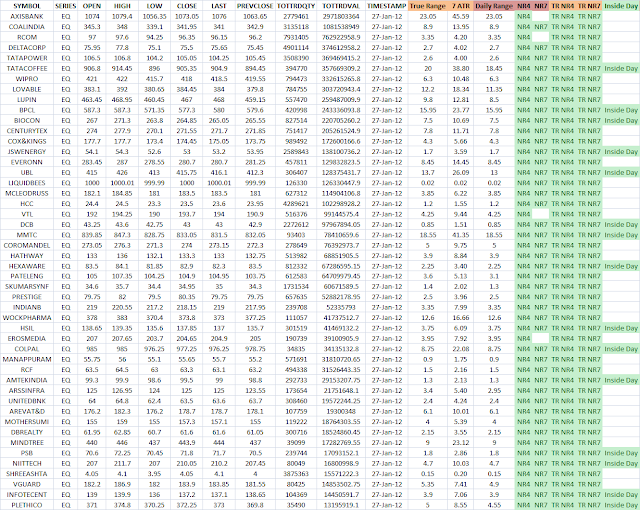Select the DELTACORP symbol cell

27,48
